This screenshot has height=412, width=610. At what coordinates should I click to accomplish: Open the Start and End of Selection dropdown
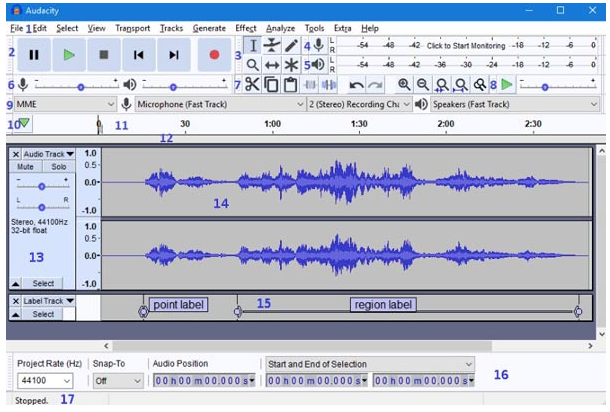[370, 364]
